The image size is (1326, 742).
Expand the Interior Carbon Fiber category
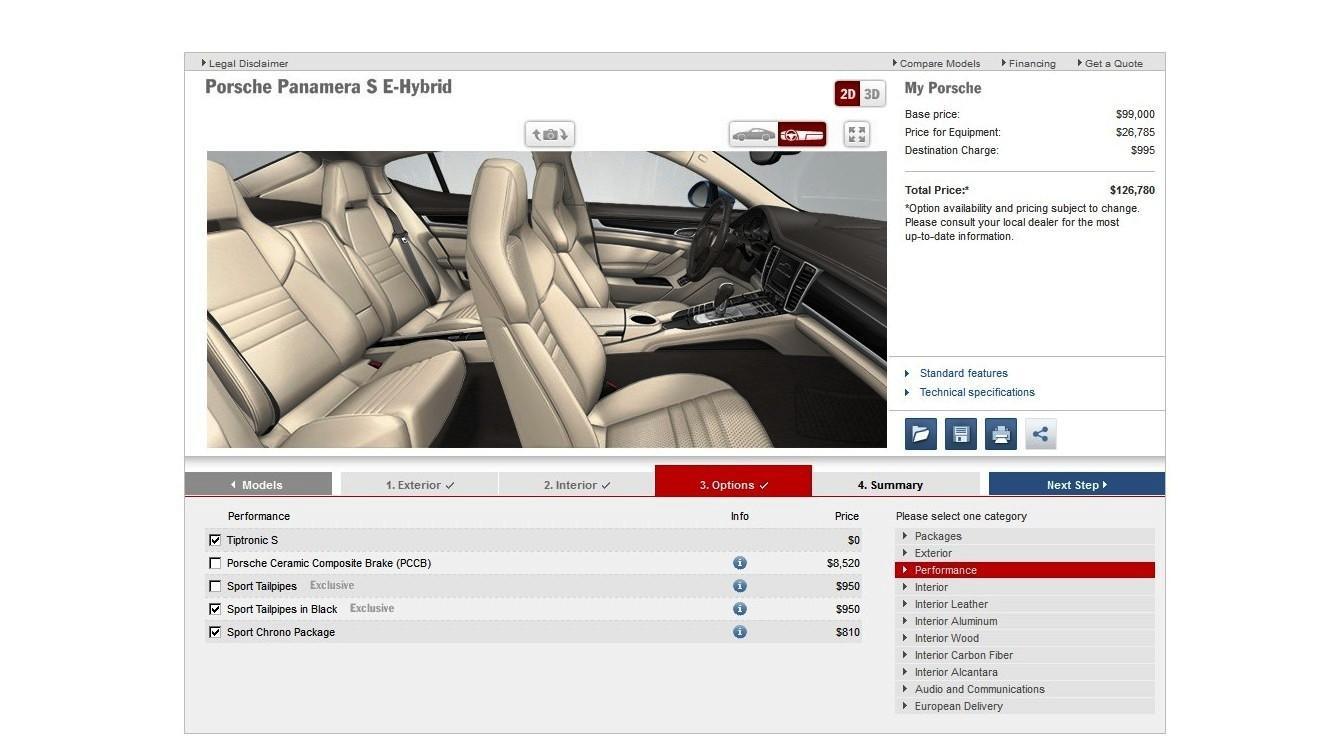coord(1025,655)
